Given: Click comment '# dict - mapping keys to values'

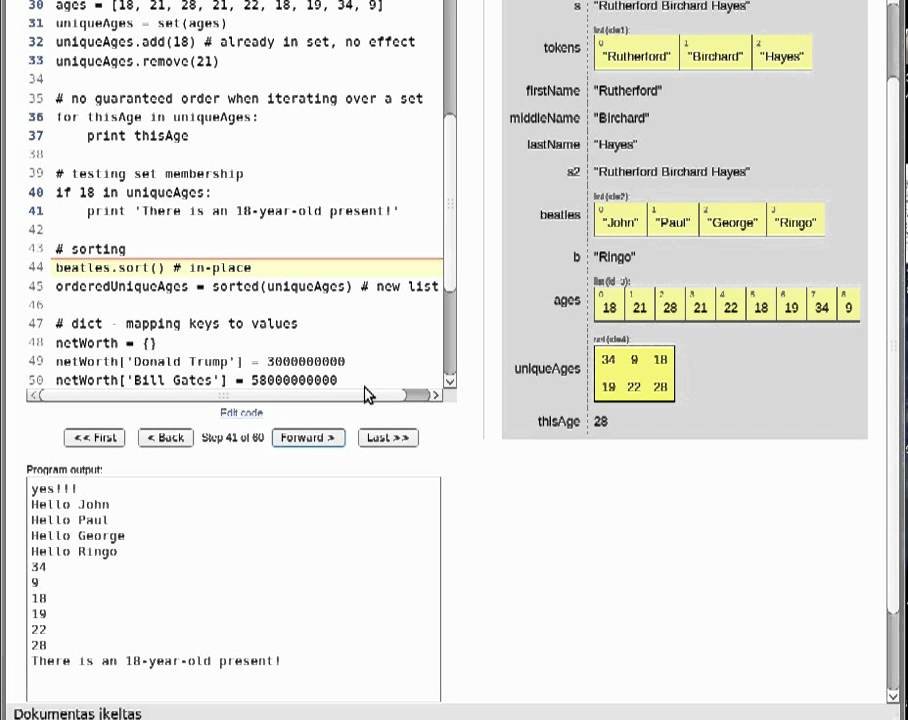Looking at the screenshot, I should click(x=177, y=323).
